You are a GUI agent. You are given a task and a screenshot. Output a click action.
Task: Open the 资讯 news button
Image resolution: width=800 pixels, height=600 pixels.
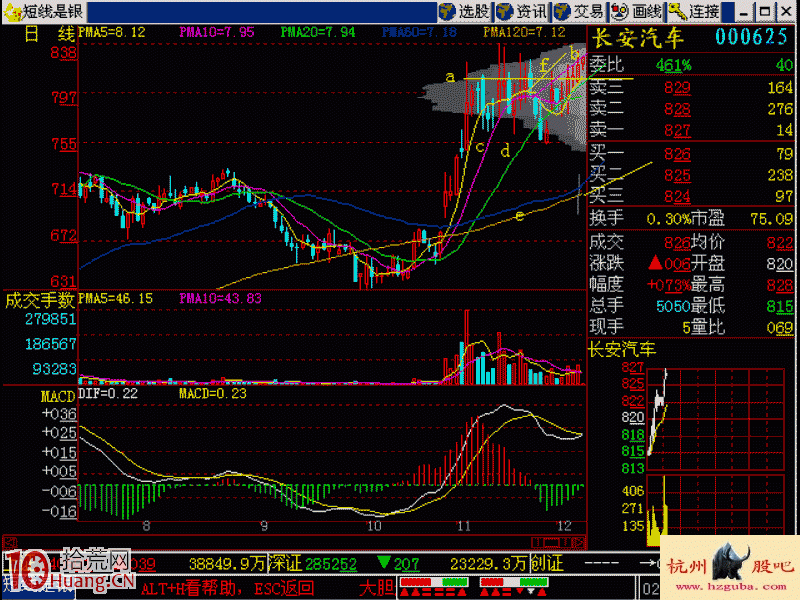coord(522,11)
